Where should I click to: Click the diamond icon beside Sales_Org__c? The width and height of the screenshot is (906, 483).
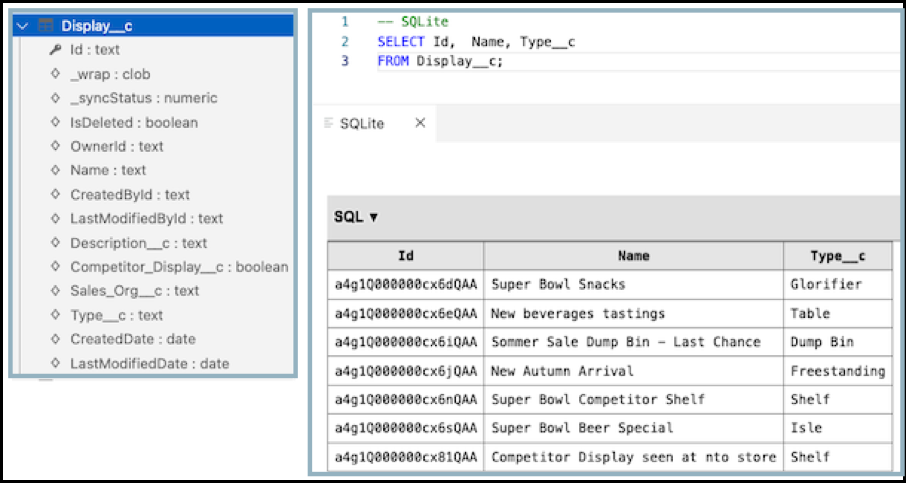(55, 291)
